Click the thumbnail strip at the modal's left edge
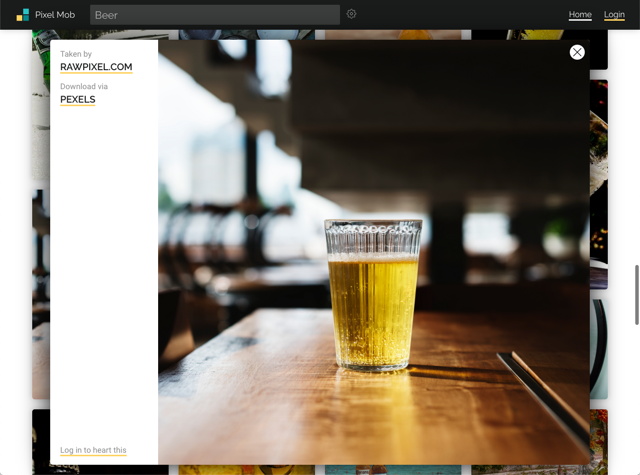Viewport: 640px width, 475px height. 40,290
